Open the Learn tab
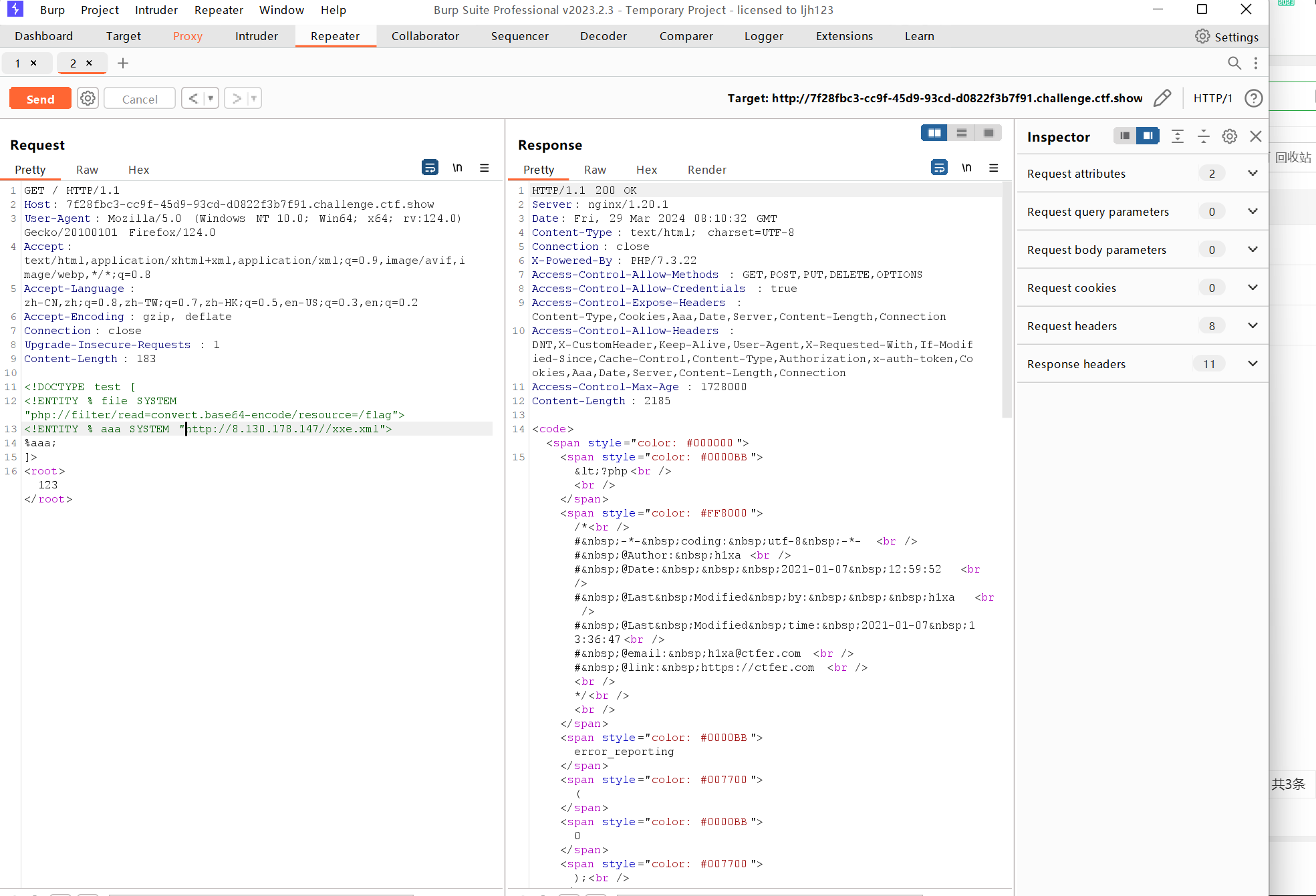The height and width of the screenshot is (896, 1316). (919, 36)
